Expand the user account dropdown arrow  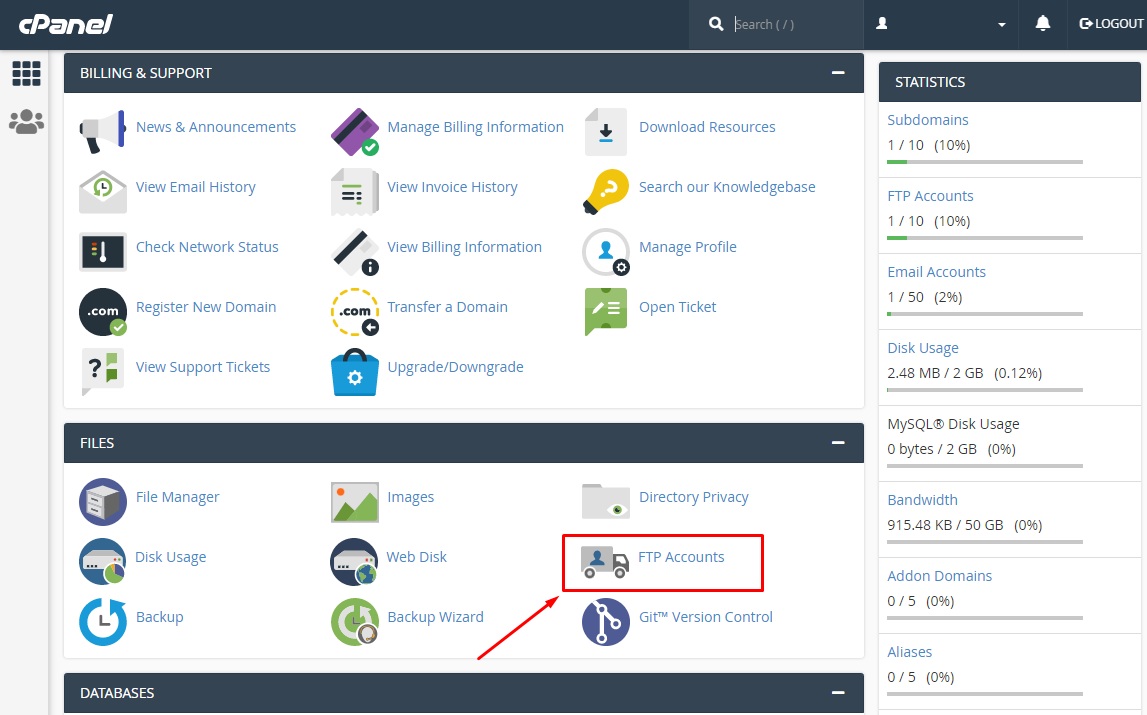pos(1002,23)
